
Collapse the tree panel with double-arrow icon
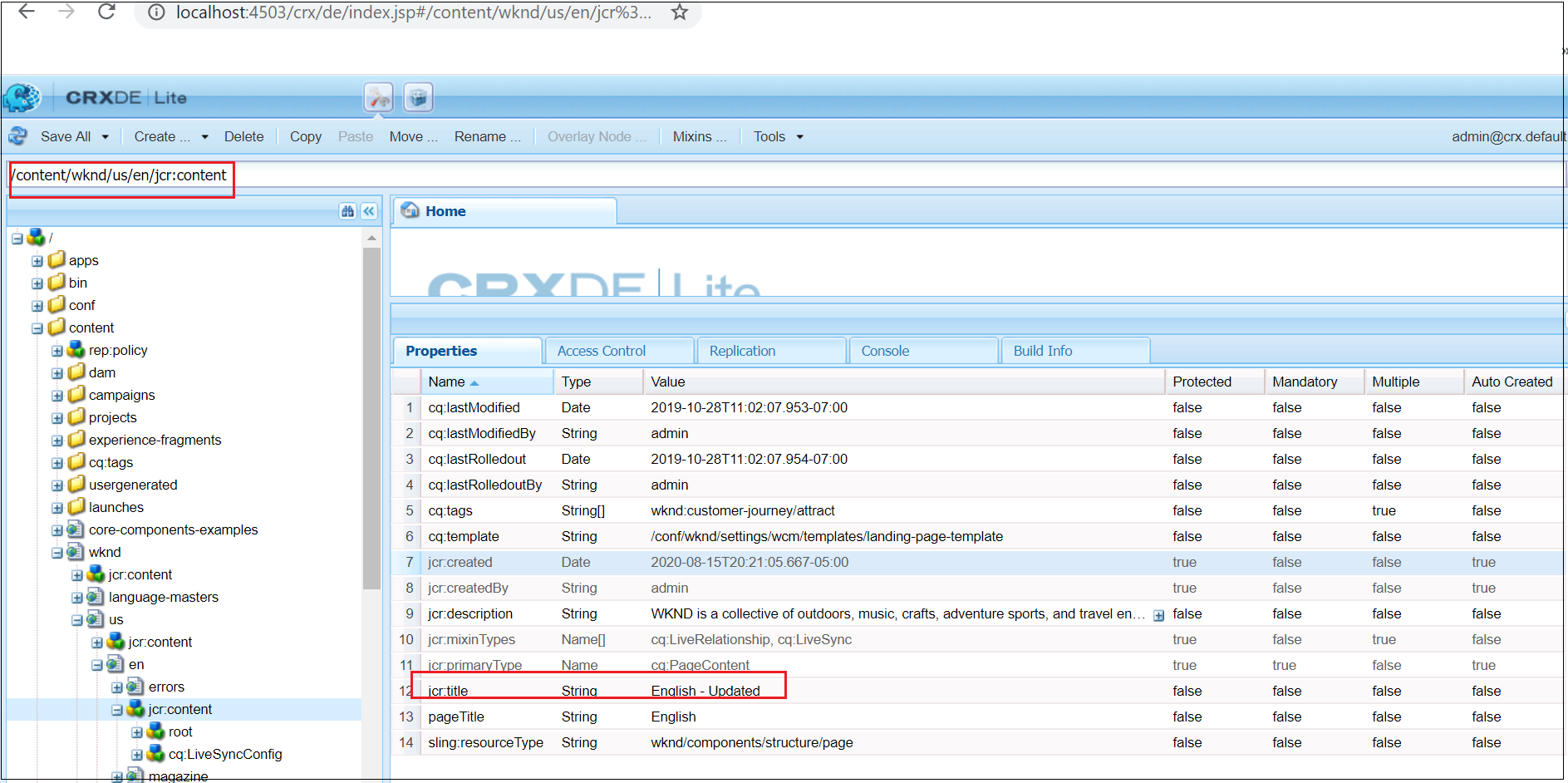click(x=369, y=211)
